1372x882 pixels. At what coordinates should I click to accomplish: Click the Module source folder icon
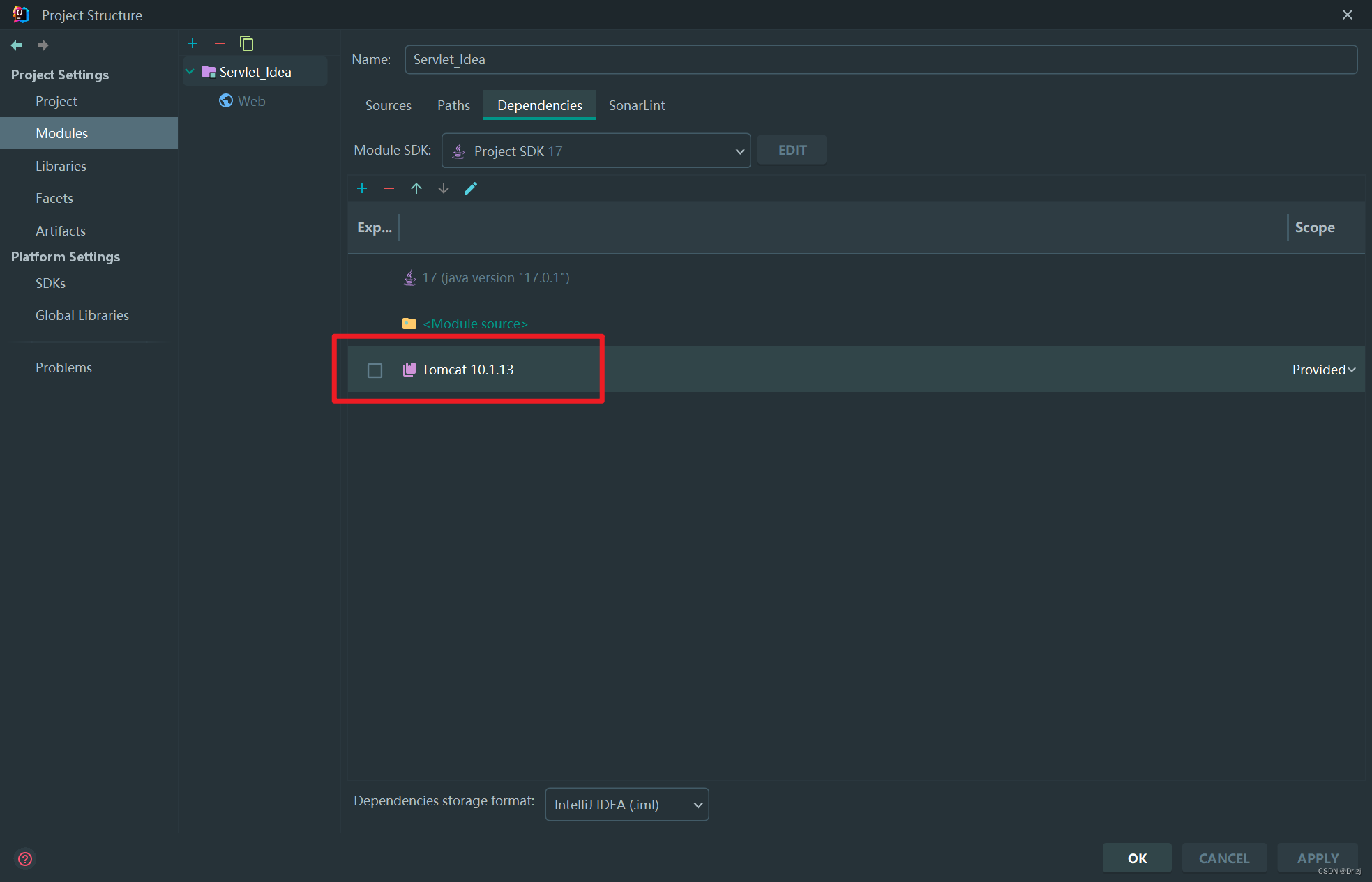coord(409,324)
